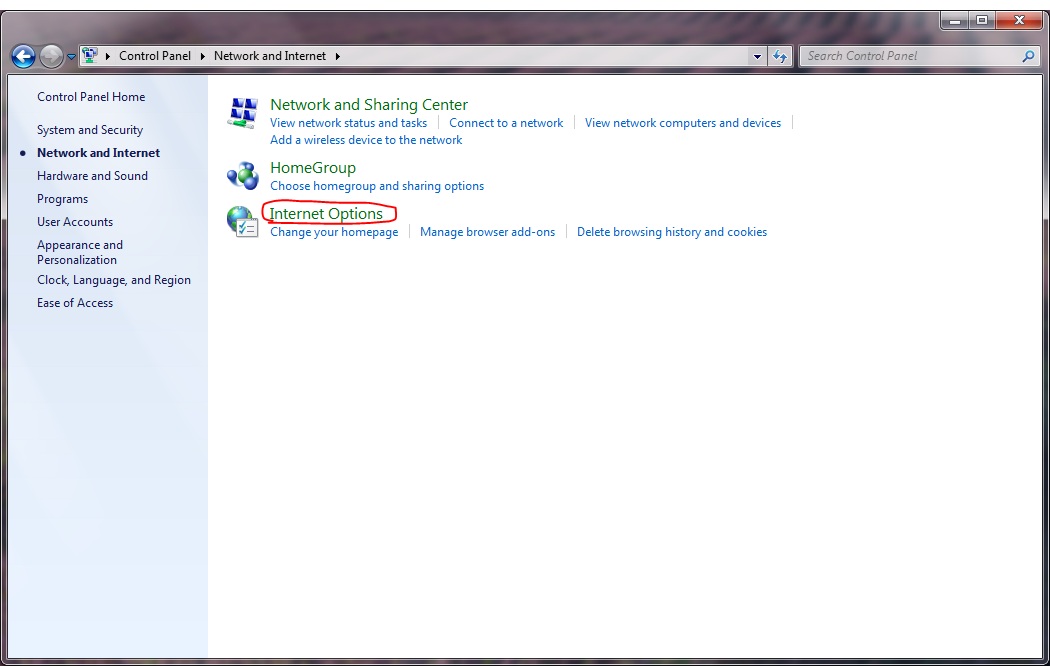Expand the arrow after Control Panel breadcrumb

pyautogui.click(x=202, y=56)
